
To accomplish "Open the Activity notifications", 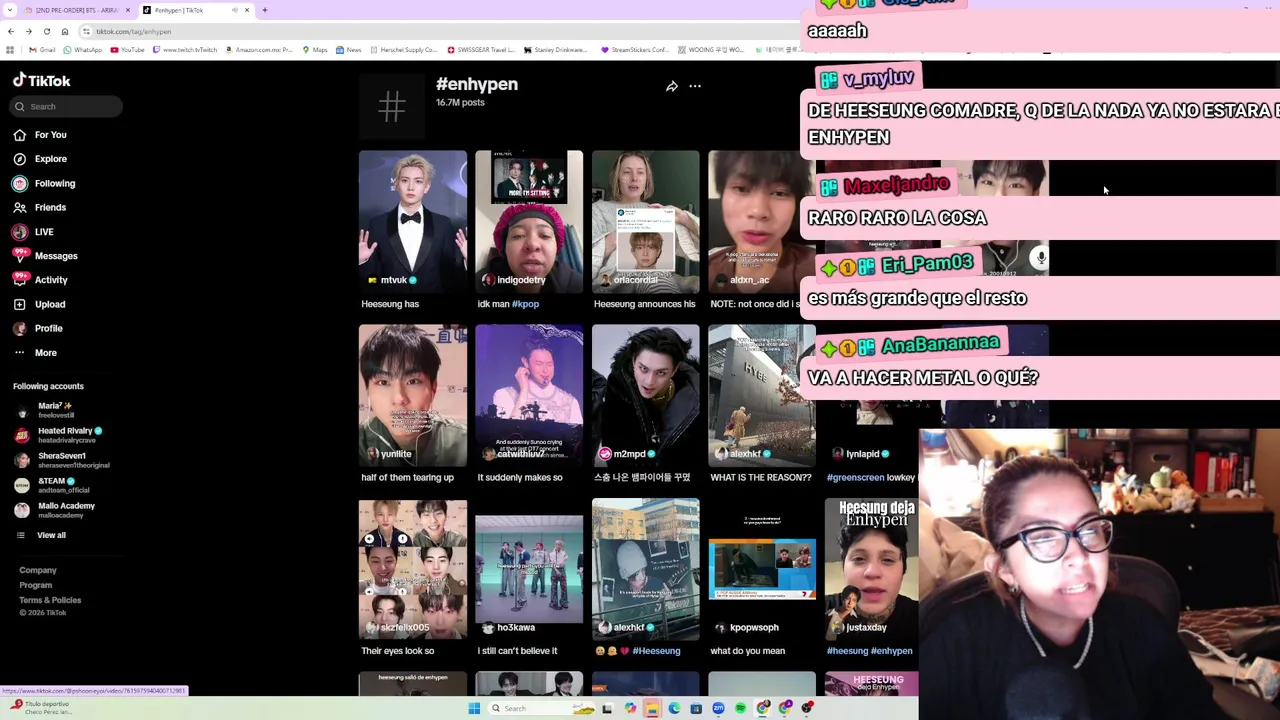I will (x=41, y=280).
